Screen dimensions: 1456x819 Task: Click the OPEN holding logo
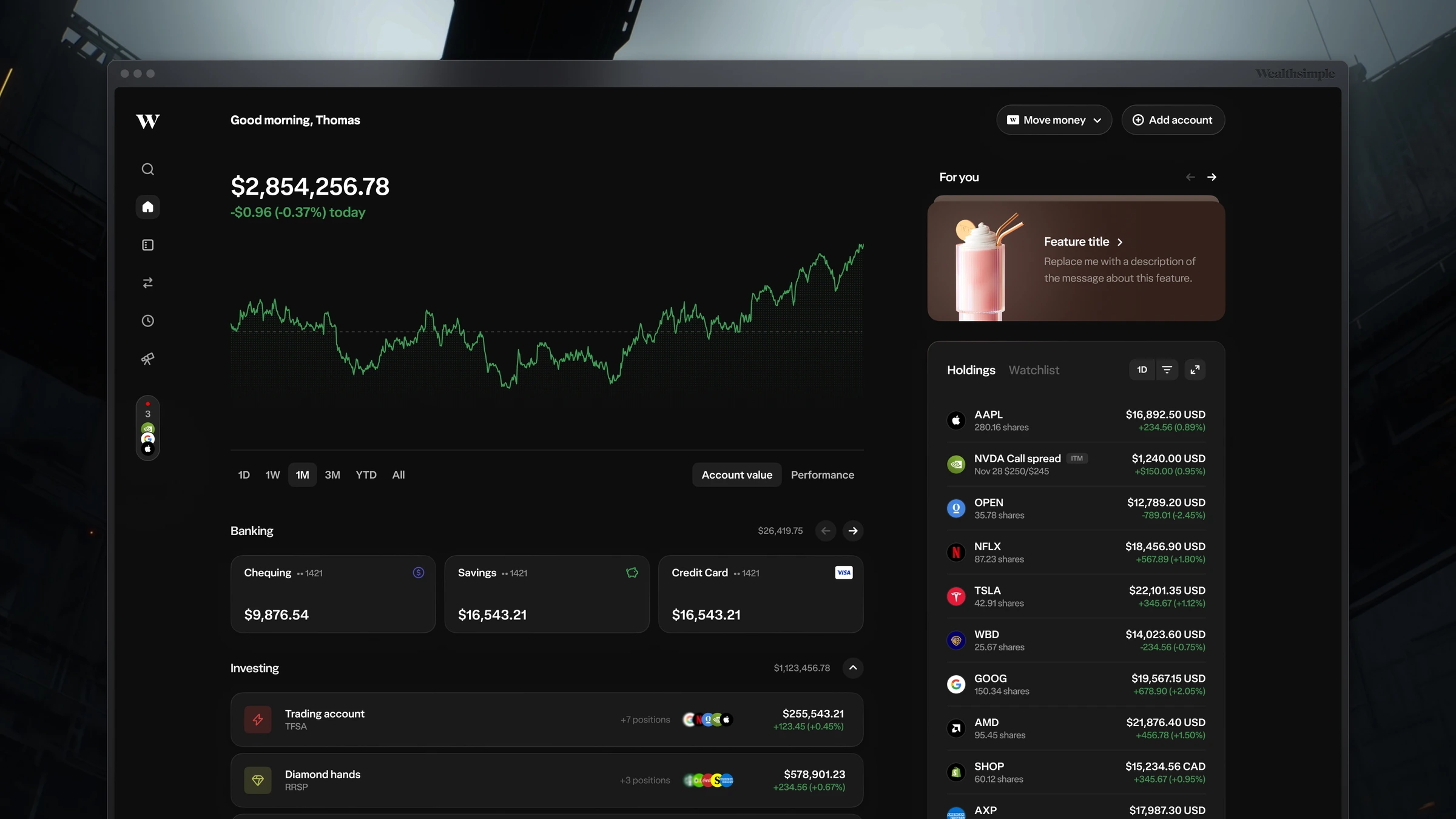[956, 508]
